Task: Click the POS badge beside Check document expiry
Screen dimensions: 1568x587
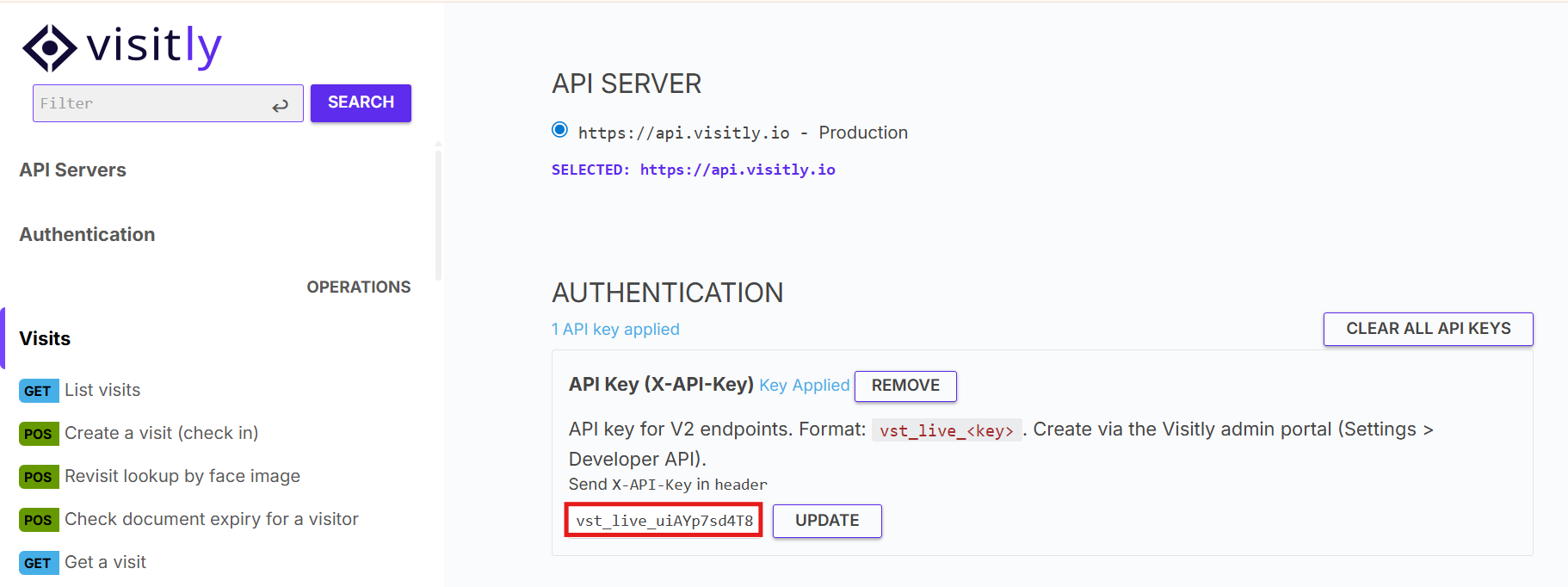Action: tap(39, 520)
